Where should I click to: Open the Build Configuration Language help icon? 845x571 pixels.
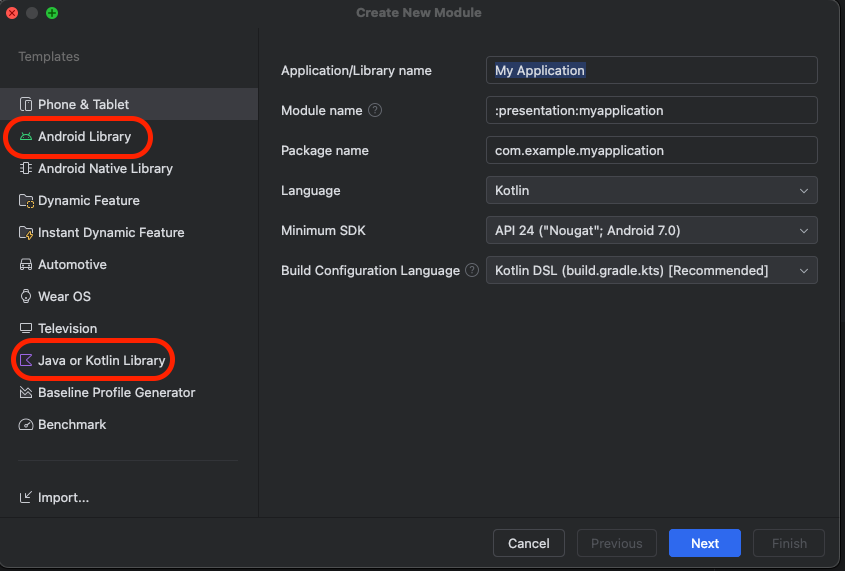pos(472,270)
